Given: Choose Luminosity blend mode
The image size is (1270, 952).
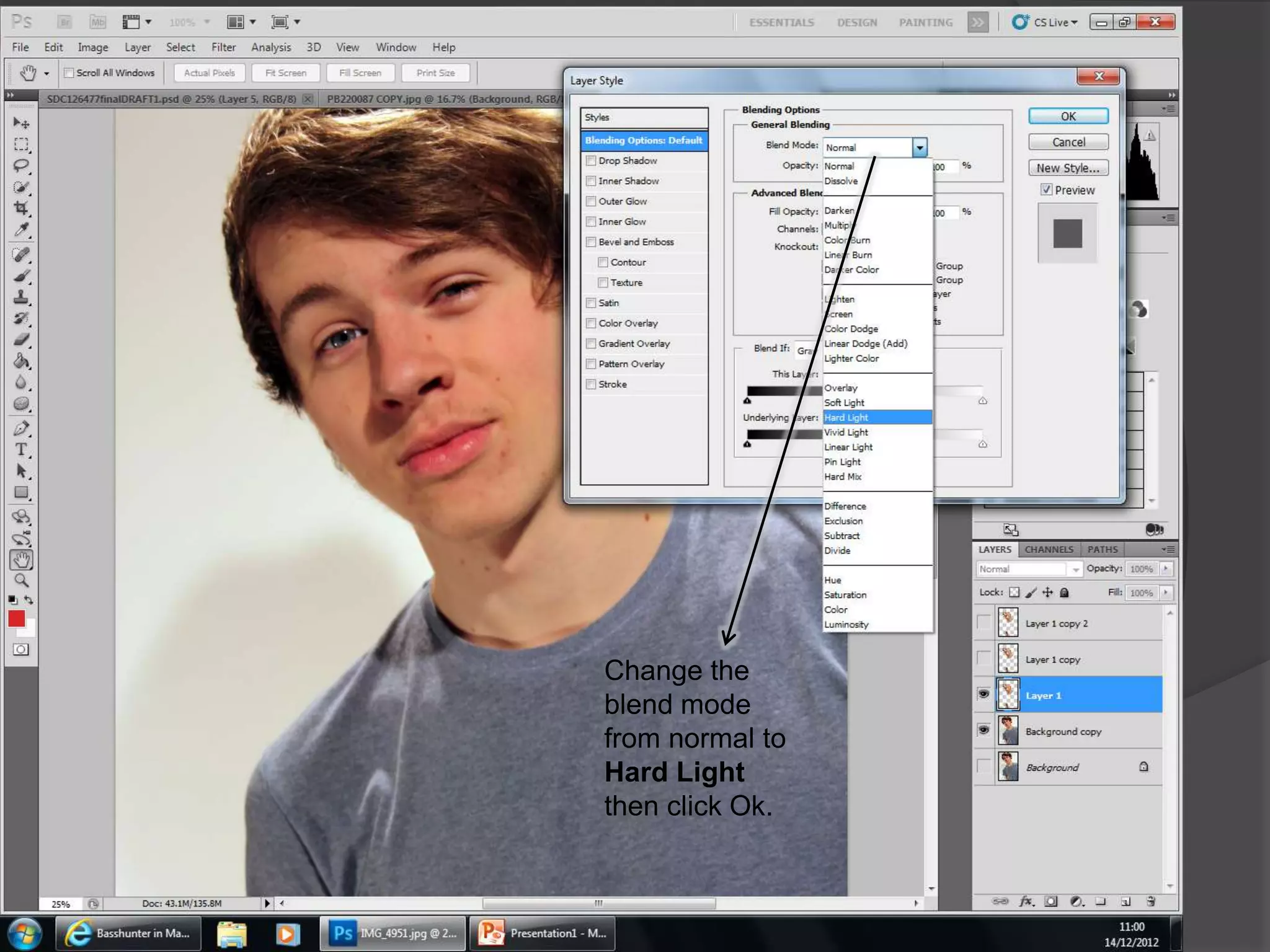Looking at the screenshot, I should [x=877, y=625].
